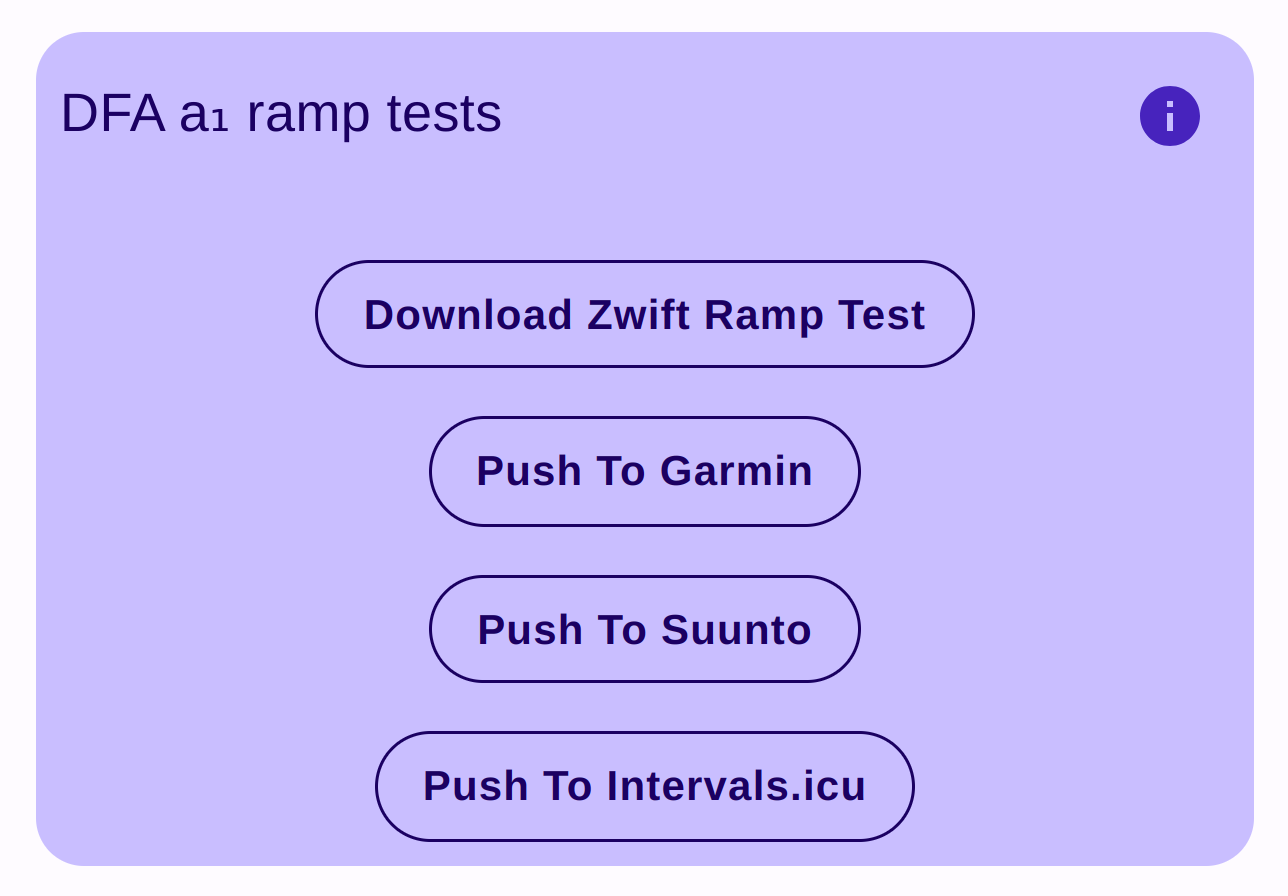Push the ramp test to Garmin
This screenshot has width=1288, height=896.
pos(645,471)
